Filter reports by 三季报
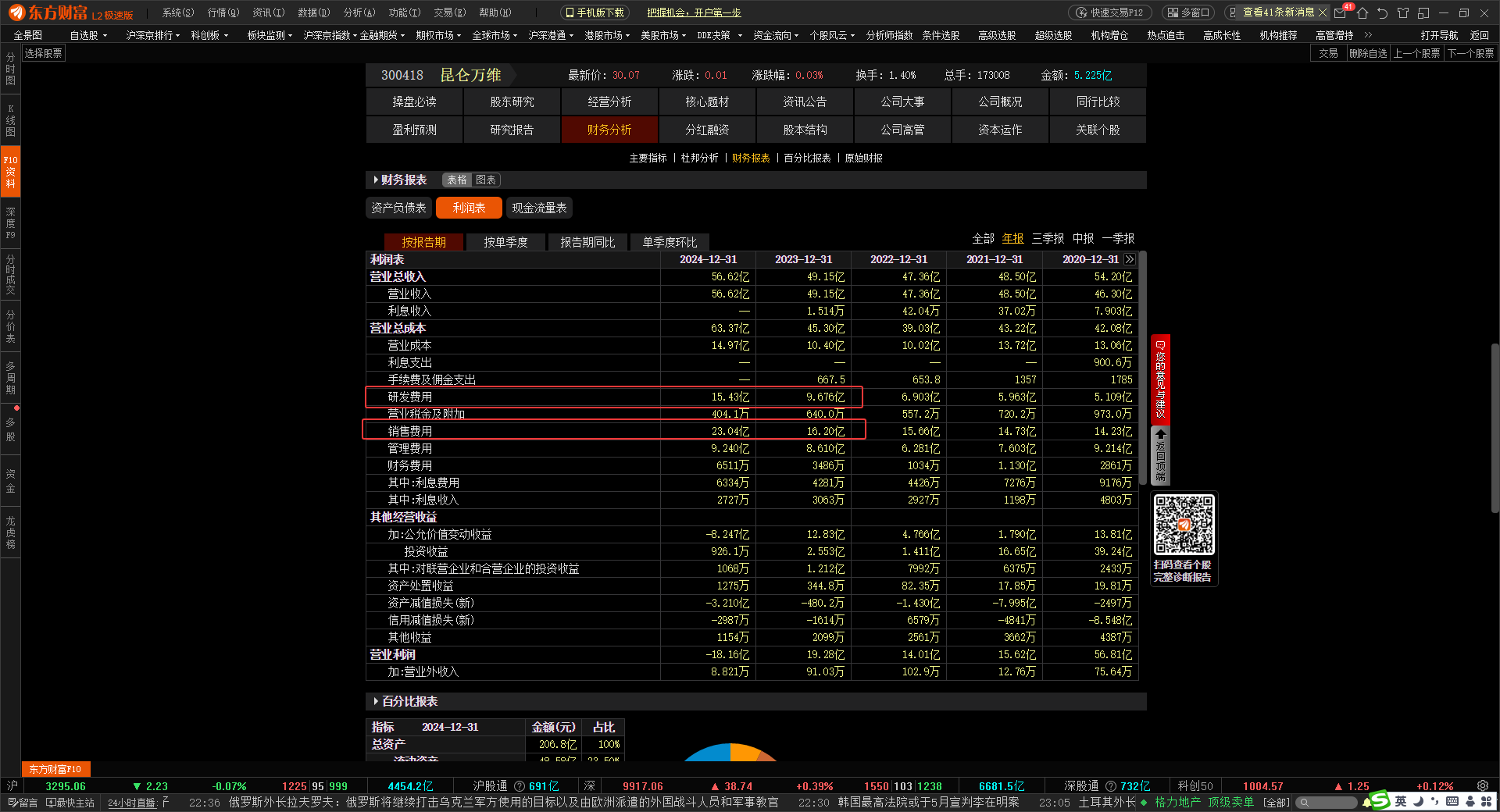Viewport: 1500px width, 812px height. click(1048, 238)
